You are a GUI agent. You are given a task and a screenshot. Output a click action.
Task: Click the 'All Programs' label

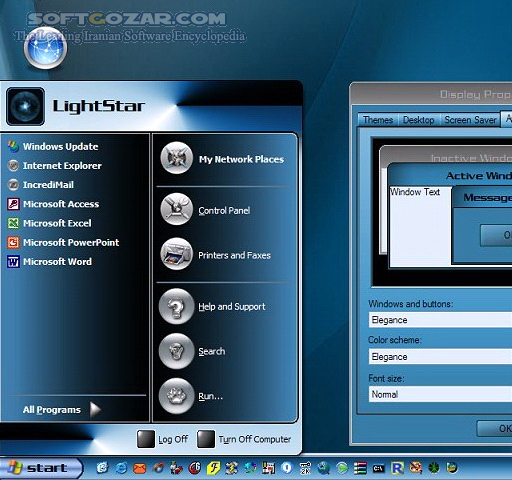tap(52, 409)
